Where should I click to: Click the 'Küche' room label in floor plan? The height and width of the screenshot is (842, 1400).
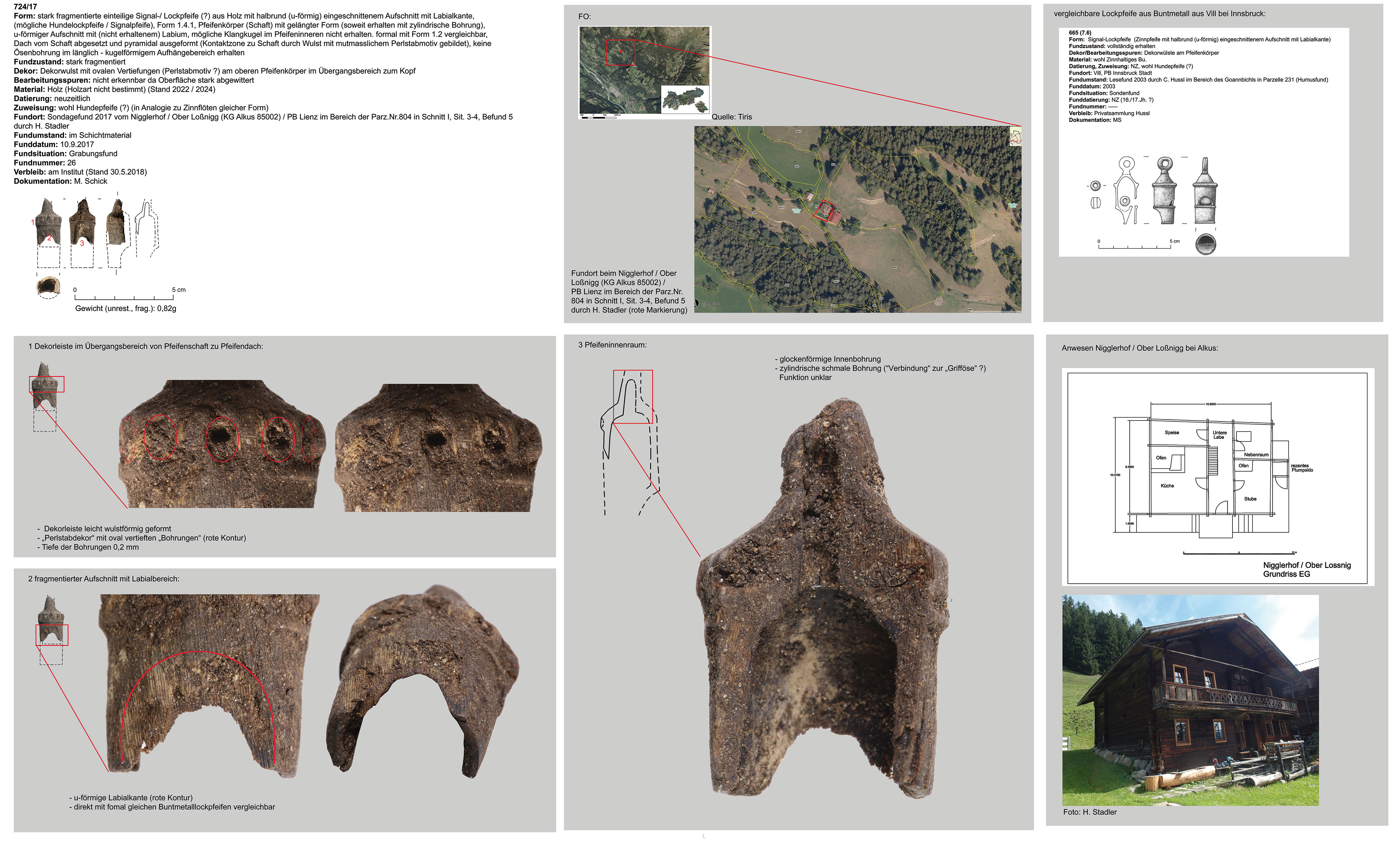tap(1167, 486)
